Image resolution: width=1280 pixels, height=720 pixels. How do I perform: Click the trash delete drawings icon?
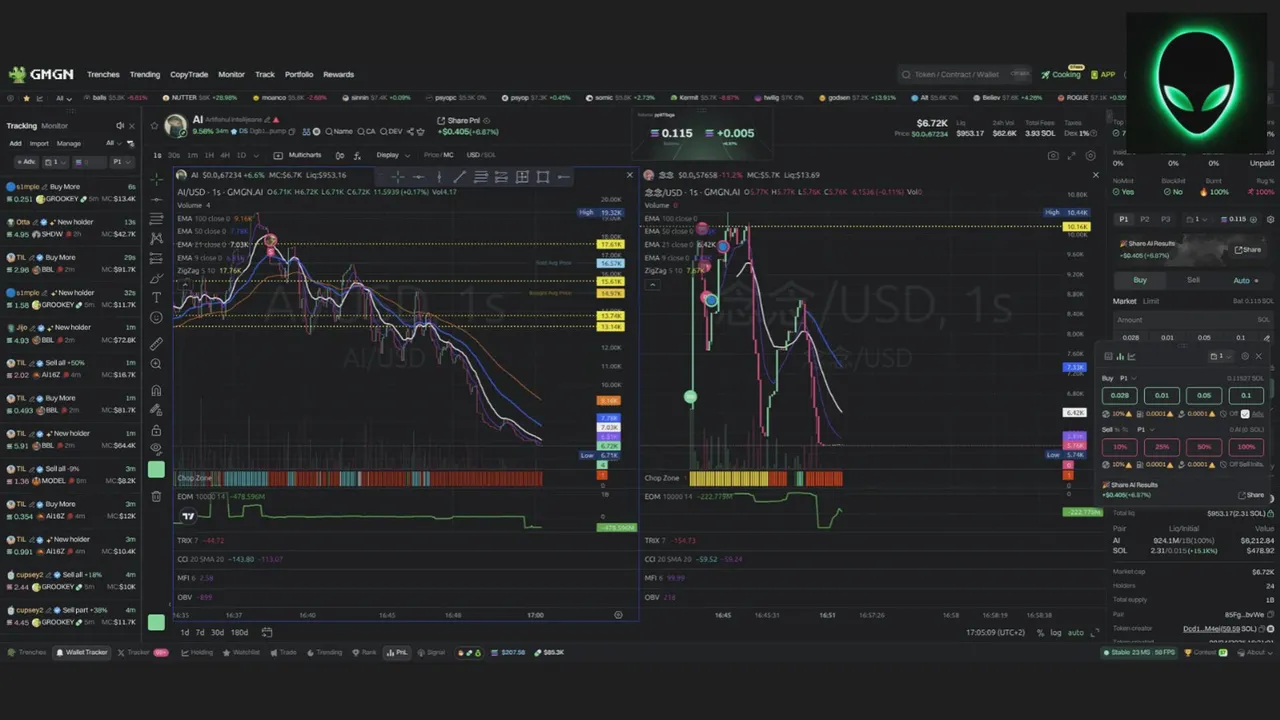point(156,496)
